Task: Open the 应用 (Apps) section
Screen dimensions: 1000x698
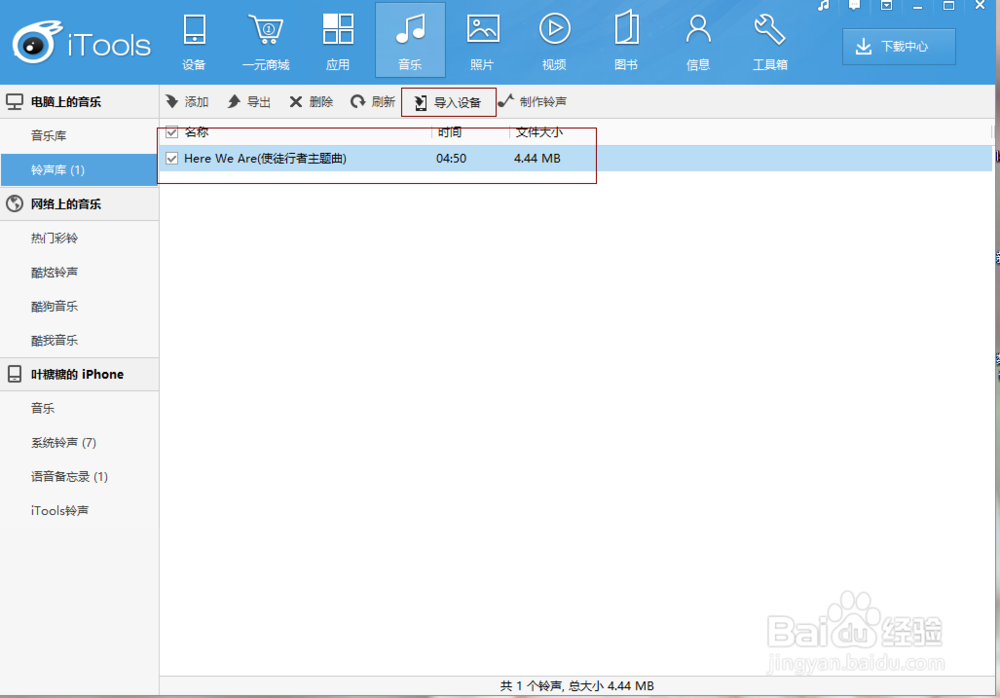Action: [x=338, y=41]
